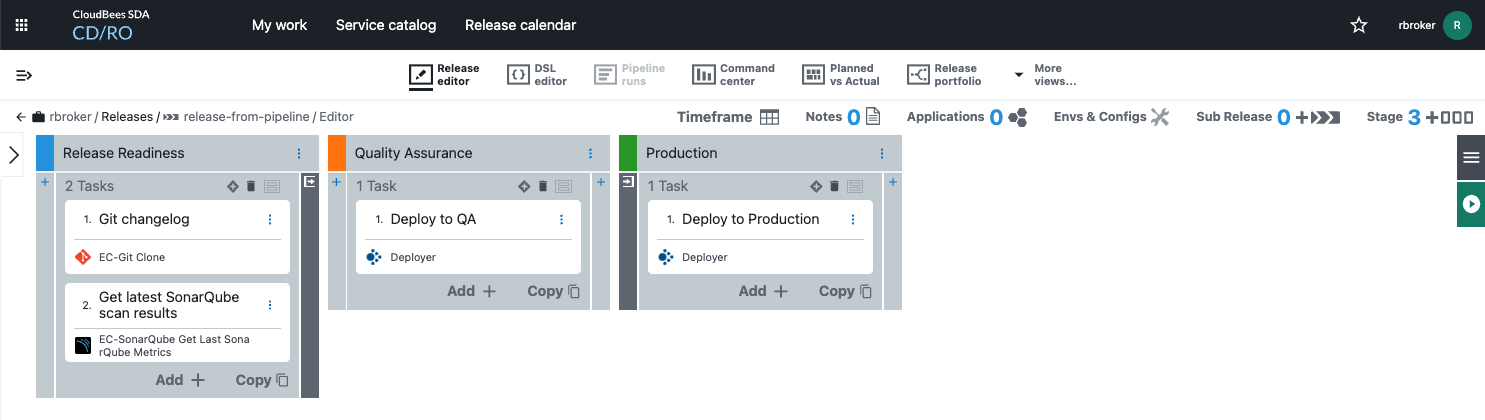
Task: Expand the collapsed left side panel
Action: 14,155
